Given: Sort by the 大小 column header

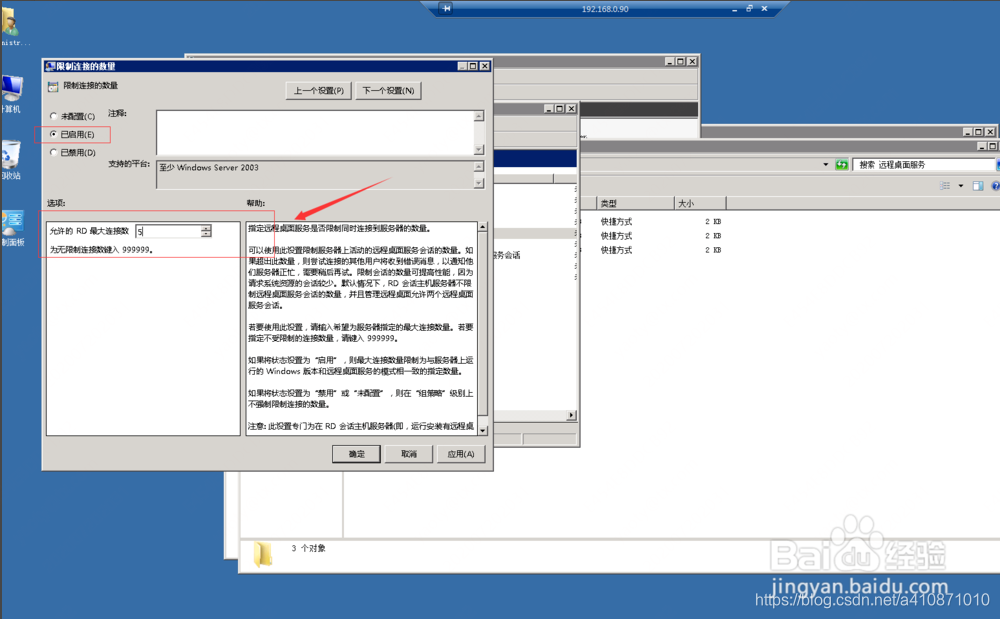Looking at the screenshot, I should pos(700,203).
